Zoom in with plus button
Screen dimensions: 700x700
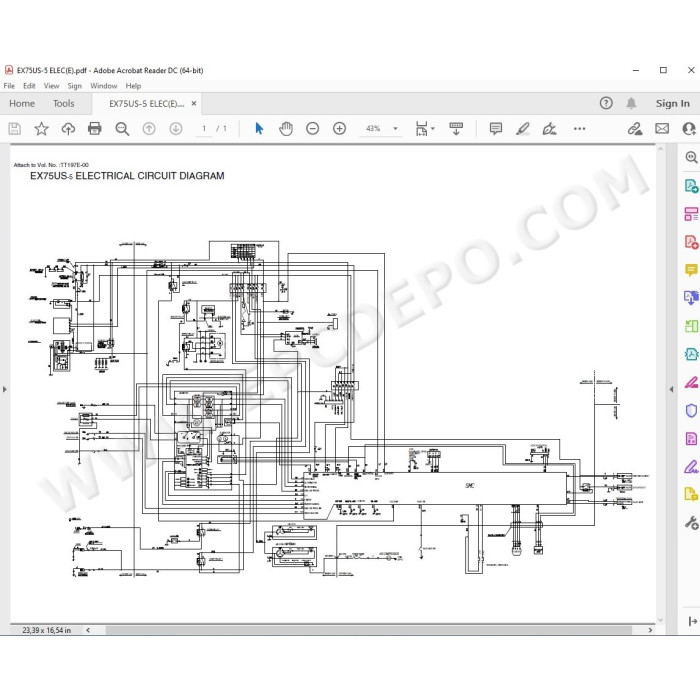(x=339, y=129)
